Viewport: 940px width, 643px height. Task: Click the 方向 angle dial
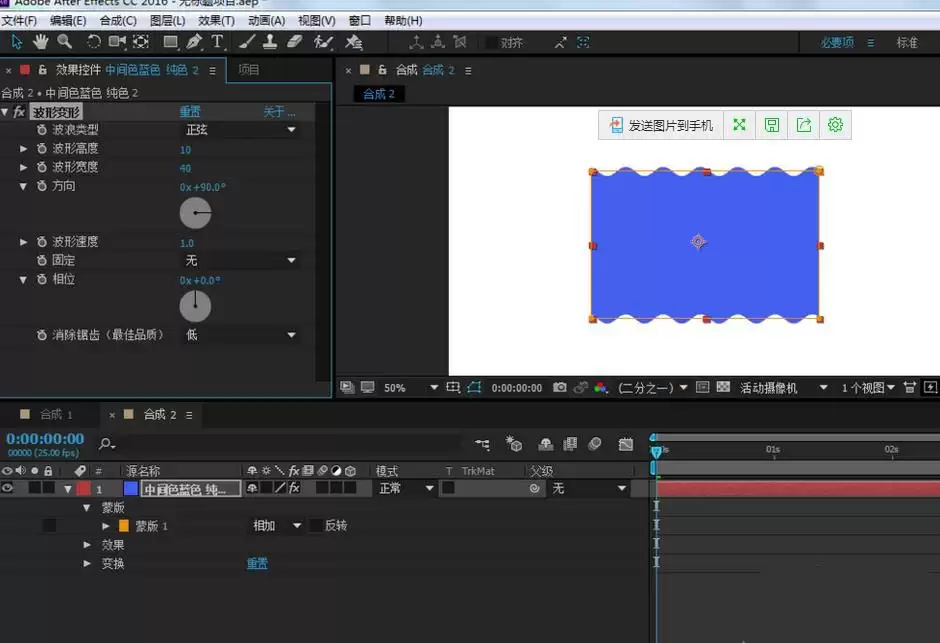(195, 213)
